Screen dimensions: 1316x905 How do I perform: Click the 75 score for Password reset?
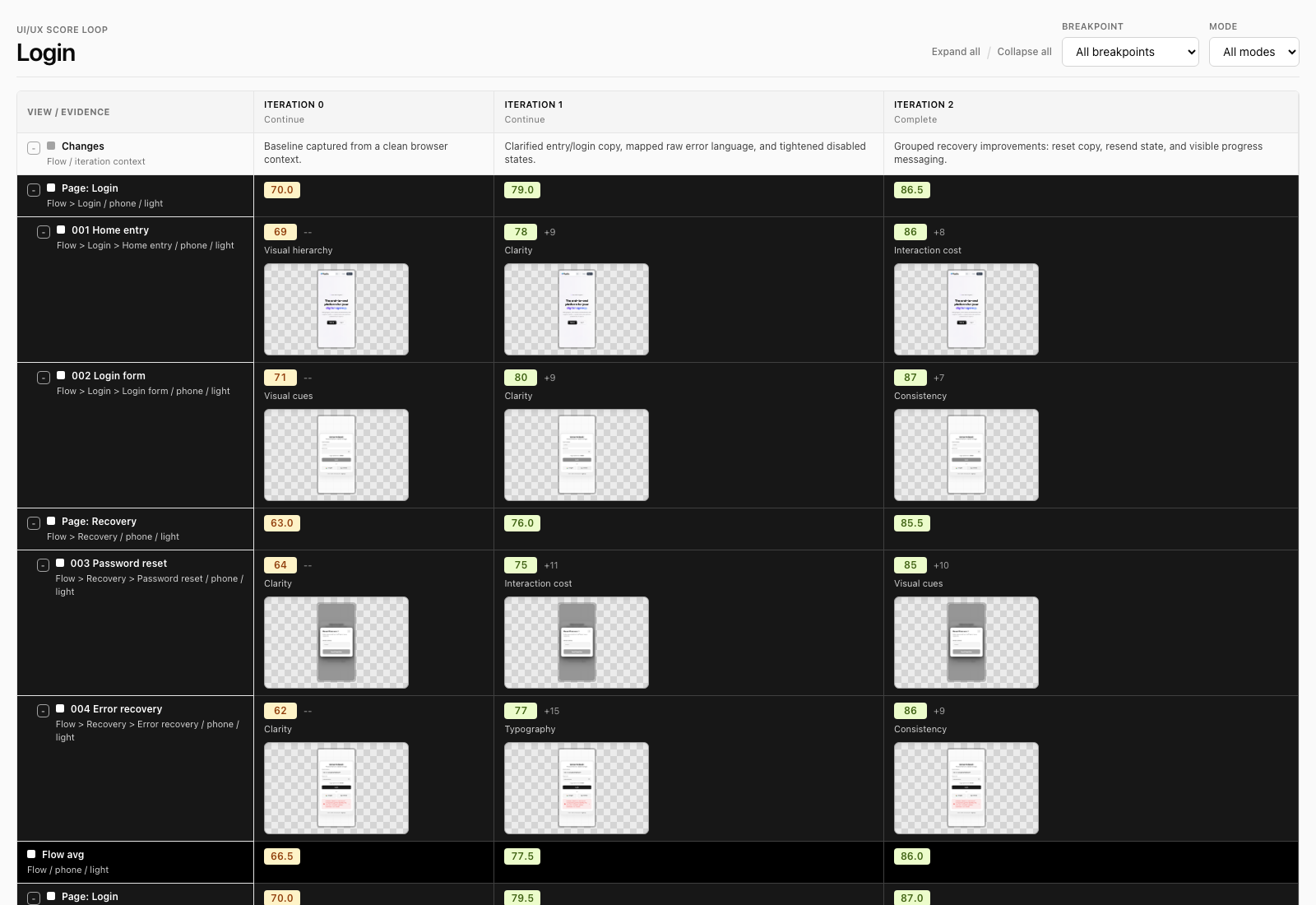coord(521,565)
